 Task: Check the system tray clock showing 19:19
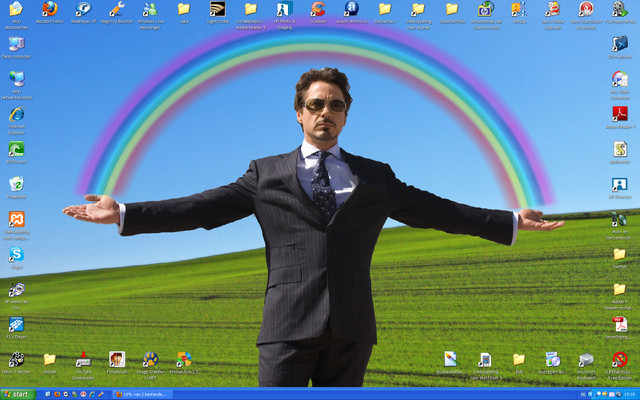(630, 394)
